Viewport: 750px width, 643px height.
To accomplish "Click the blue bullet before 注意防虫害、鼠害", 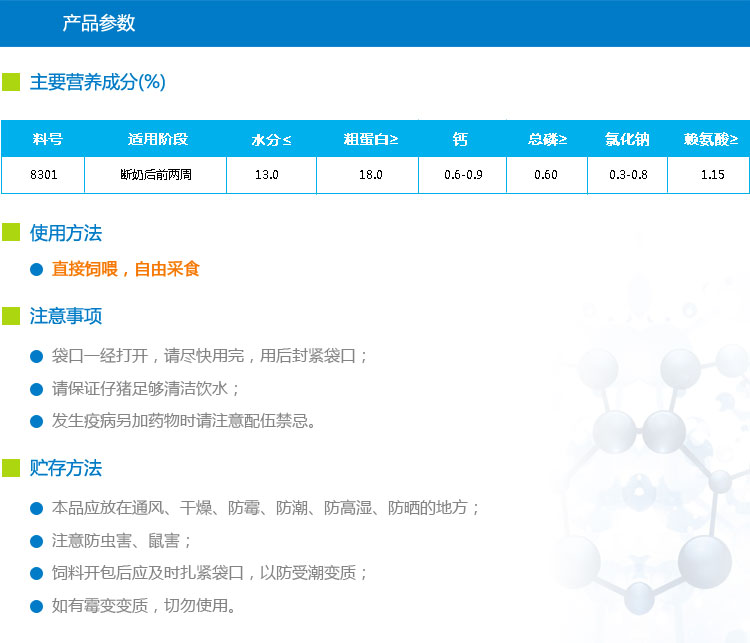I will (37, 541).
